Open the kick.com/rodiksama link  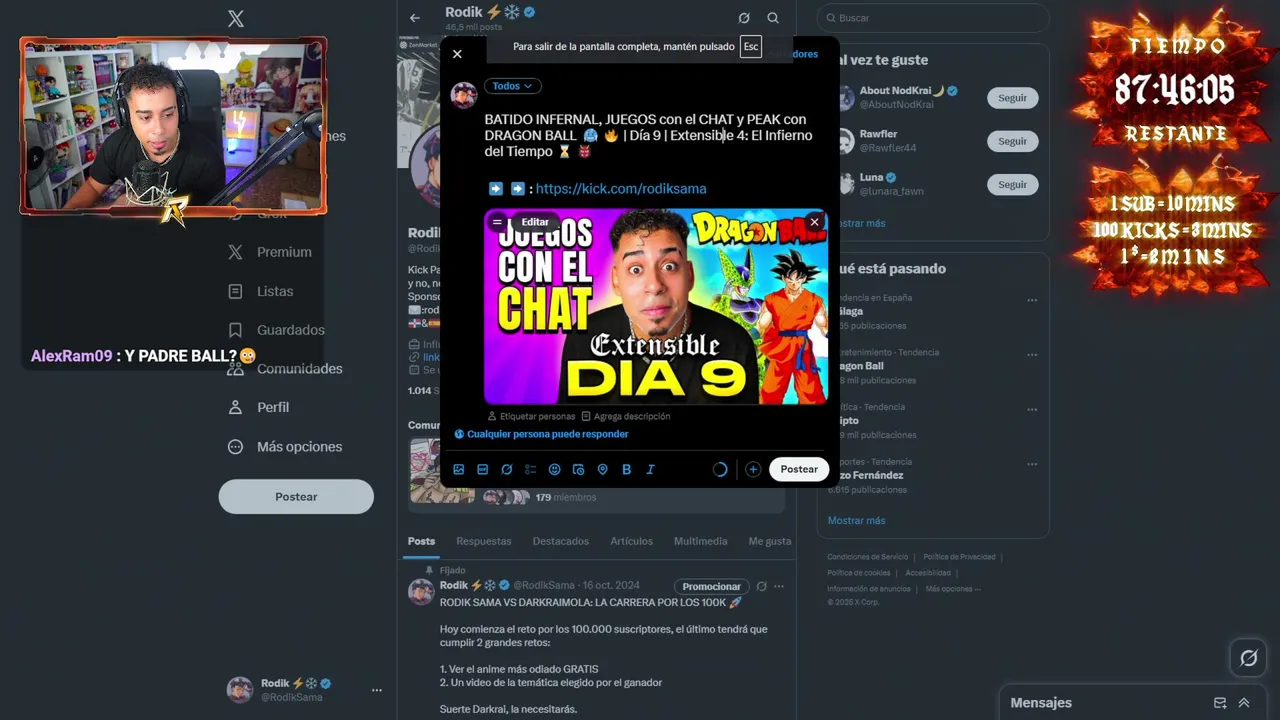[621, 188]
